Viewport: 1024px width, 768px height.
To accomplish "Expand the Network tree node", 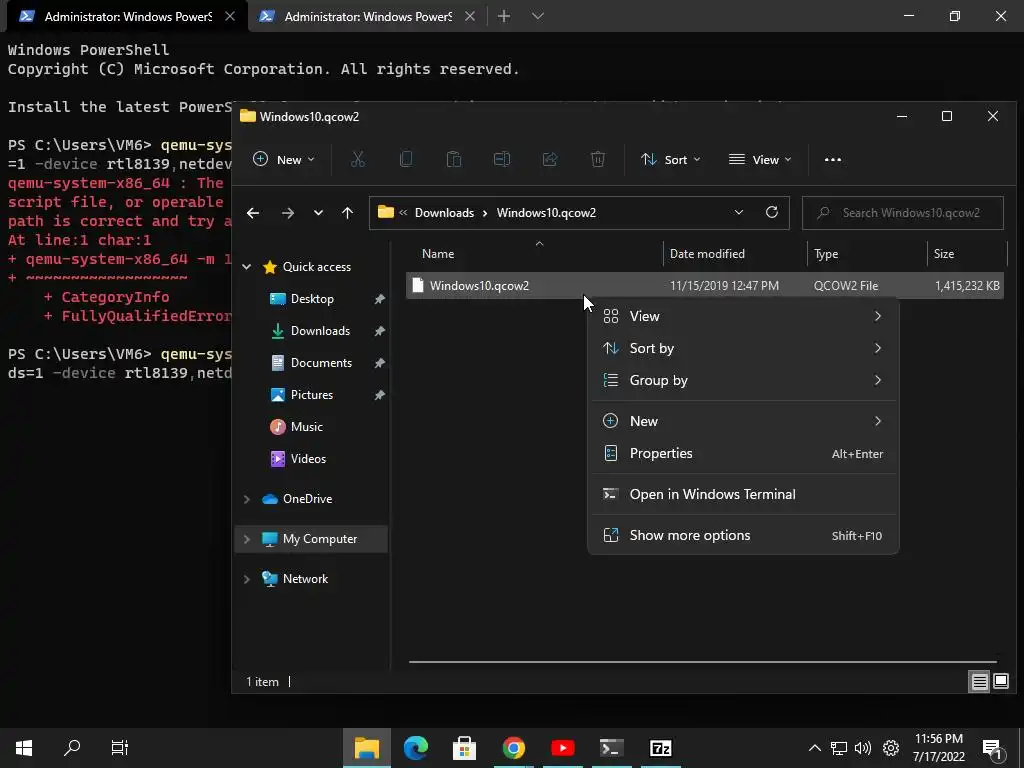I will (247, 579).
